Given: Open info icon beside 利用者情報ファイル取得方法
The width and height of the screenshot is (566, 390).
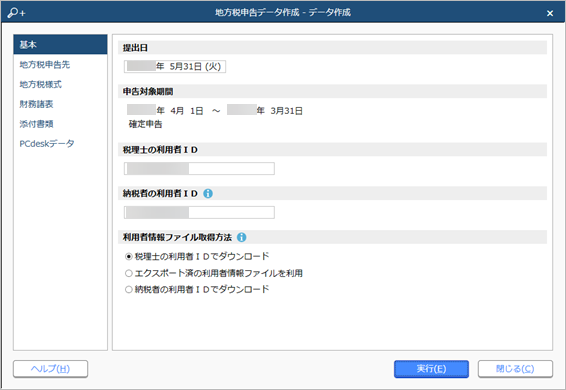Looking at the screenshot, I should (241, 237).
